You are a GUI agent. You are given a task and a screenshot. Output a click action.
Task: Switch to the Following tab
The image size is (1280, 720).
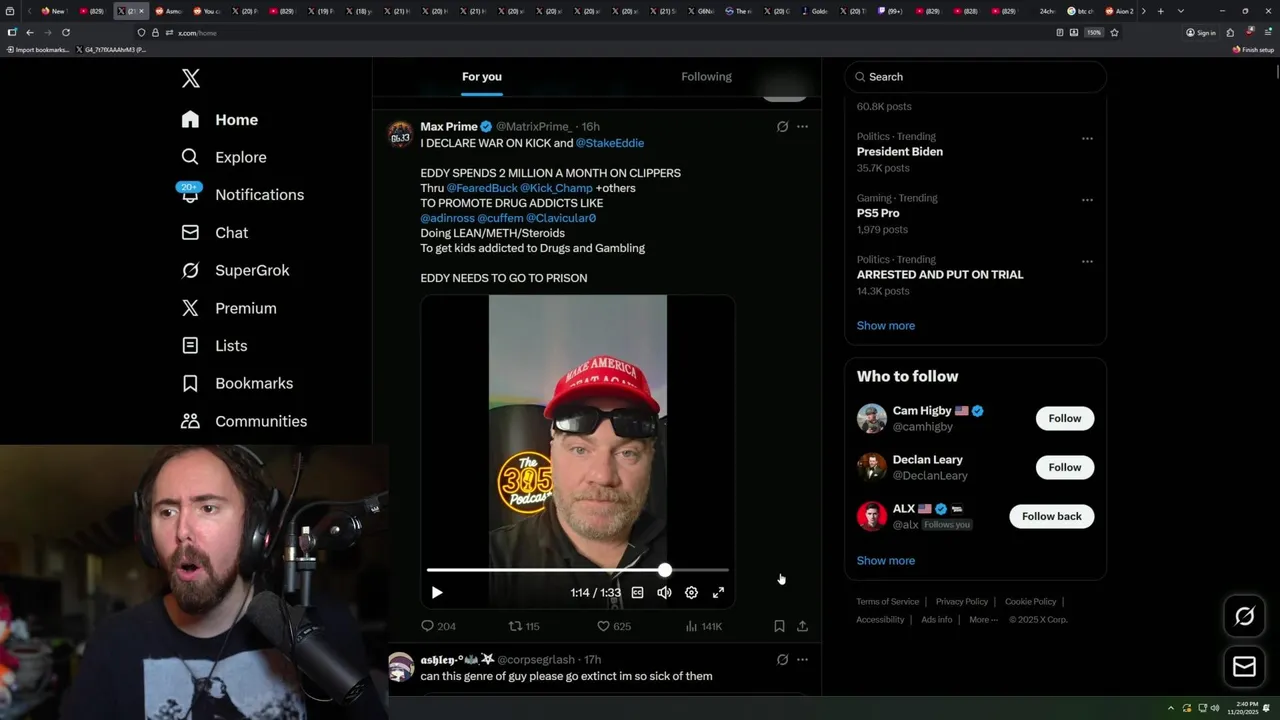706,77
